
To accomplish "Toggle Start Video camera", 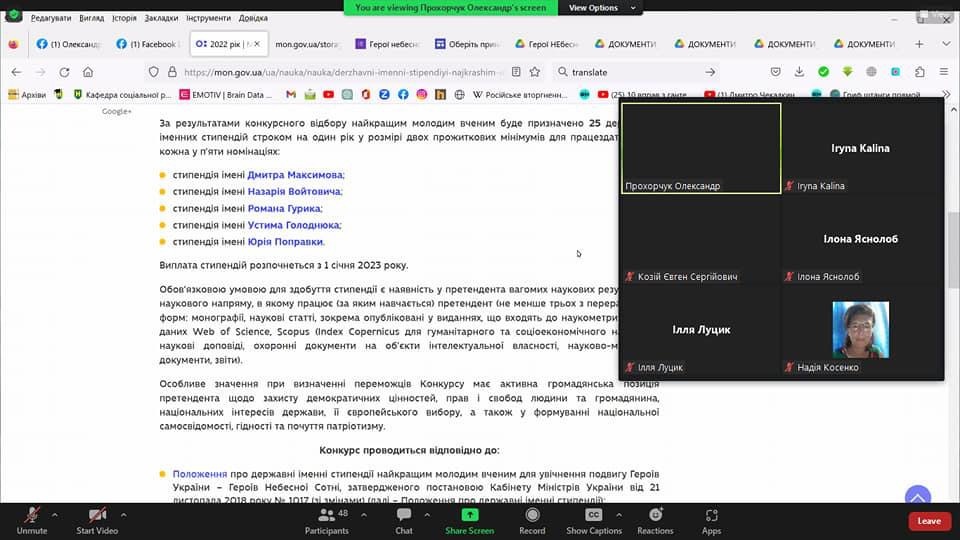I will click(x=97, y=515).
